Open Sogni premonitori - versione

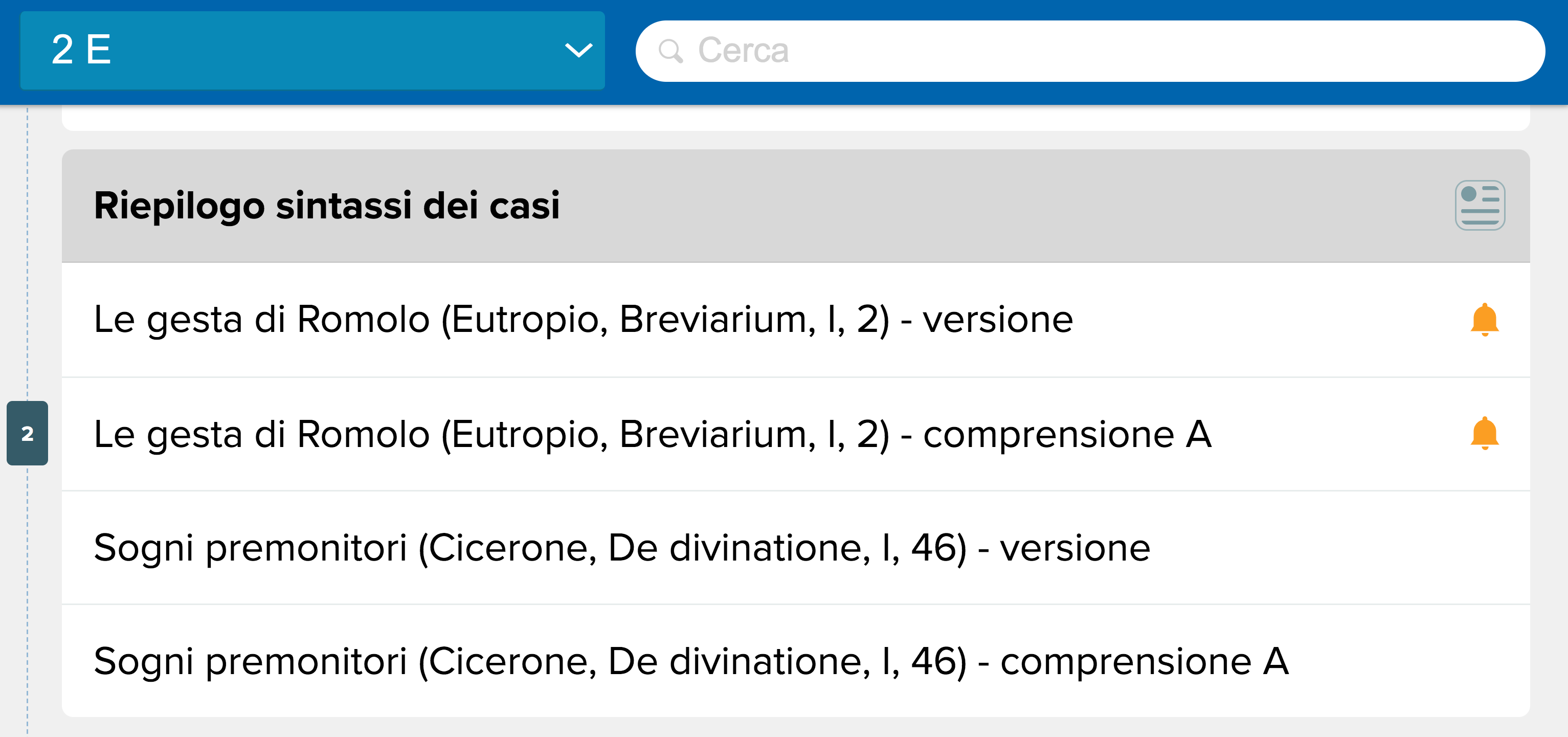[796, 548]
